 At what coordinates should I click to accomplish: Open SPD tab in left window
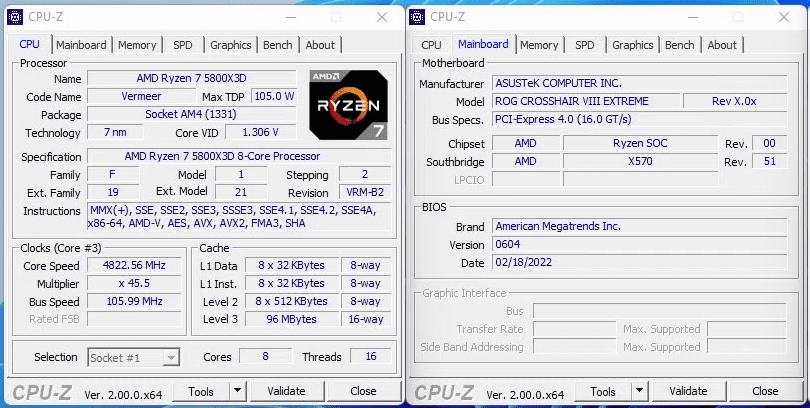(183, 45)
